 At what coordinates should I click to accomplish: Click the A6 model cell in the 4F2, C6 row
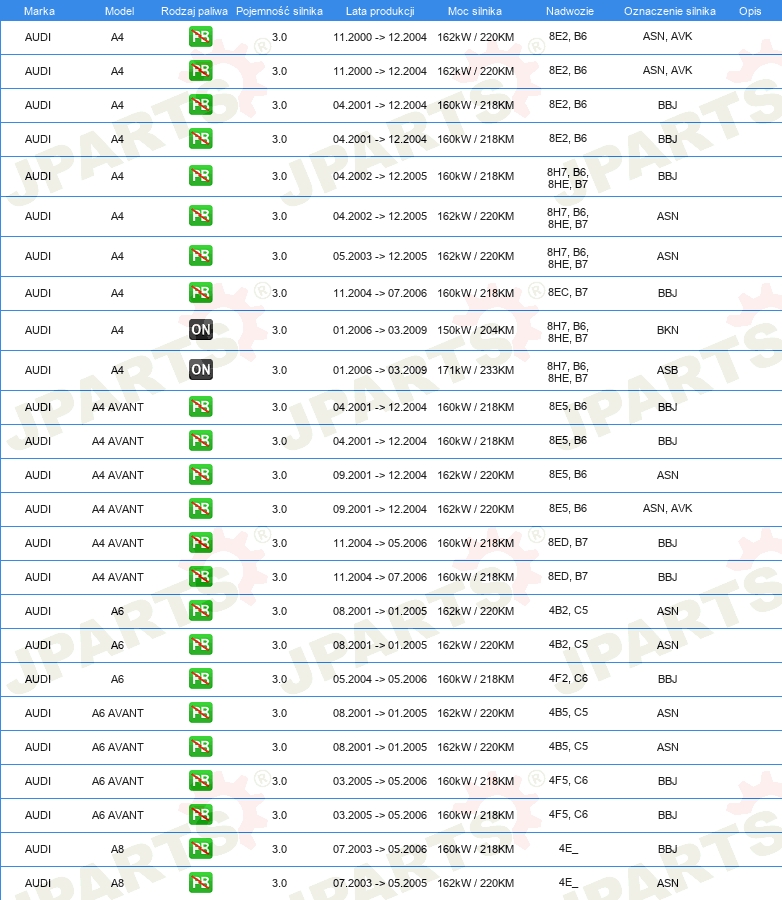pyautogui.click(x=117, y=679)
